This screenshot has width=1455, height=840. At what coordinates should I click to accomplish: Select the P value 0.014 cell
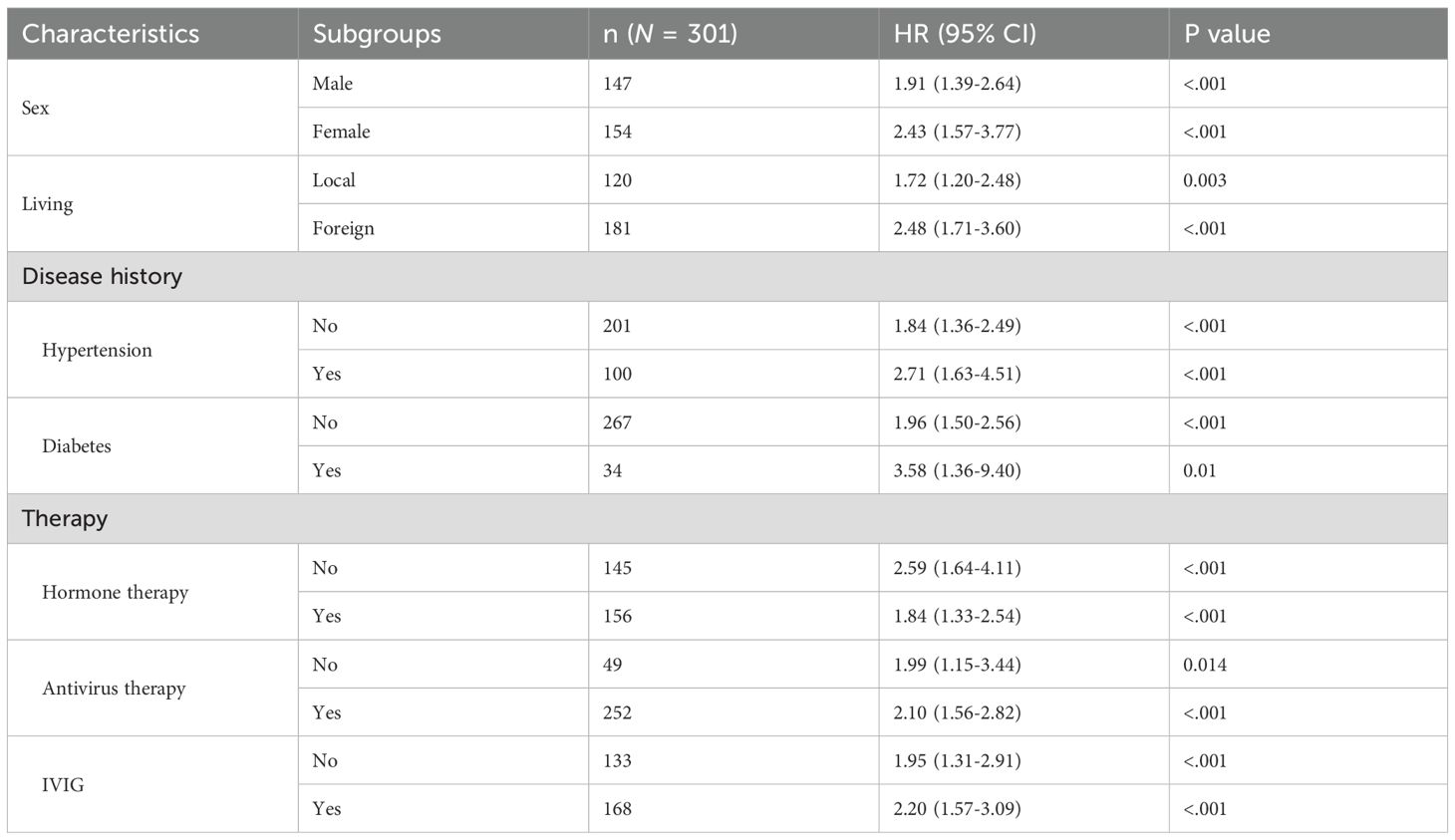pyautogui.click(x=1205, y=665)
